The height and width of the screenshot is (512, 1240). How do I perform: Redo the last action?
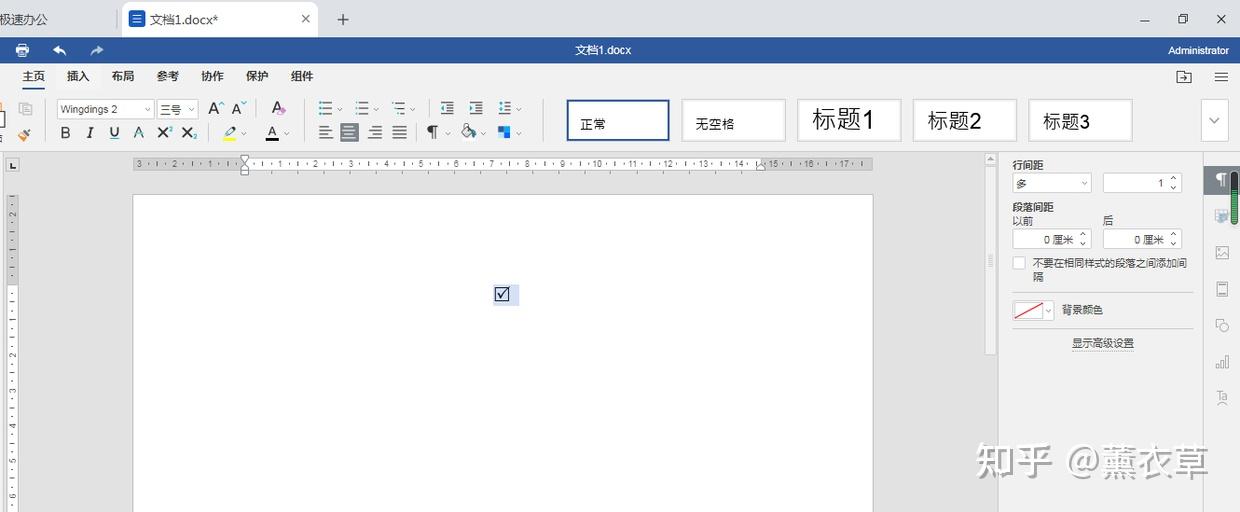point(97,50)
